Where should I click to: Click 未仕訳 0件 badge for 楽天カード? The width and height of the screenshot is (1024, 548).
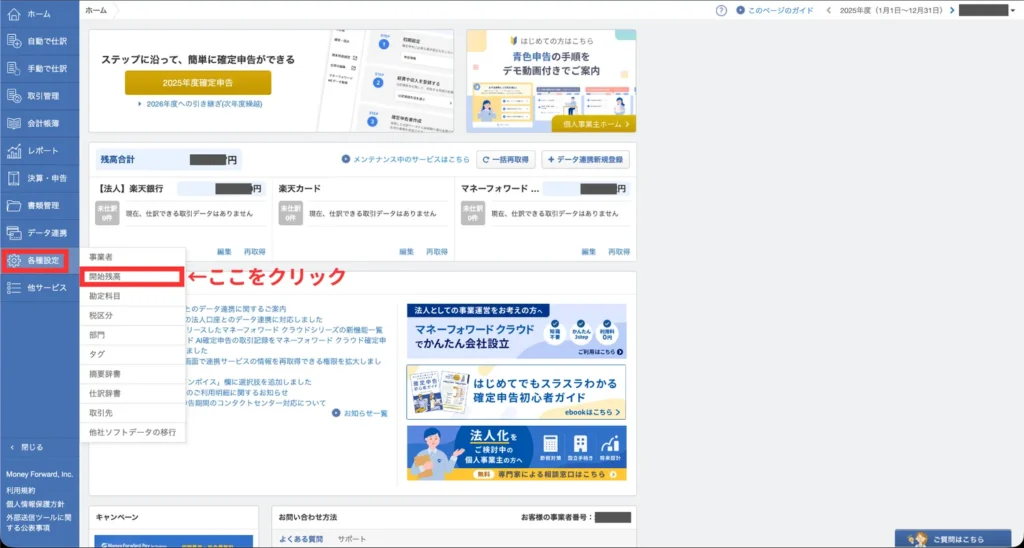point(291,214)
